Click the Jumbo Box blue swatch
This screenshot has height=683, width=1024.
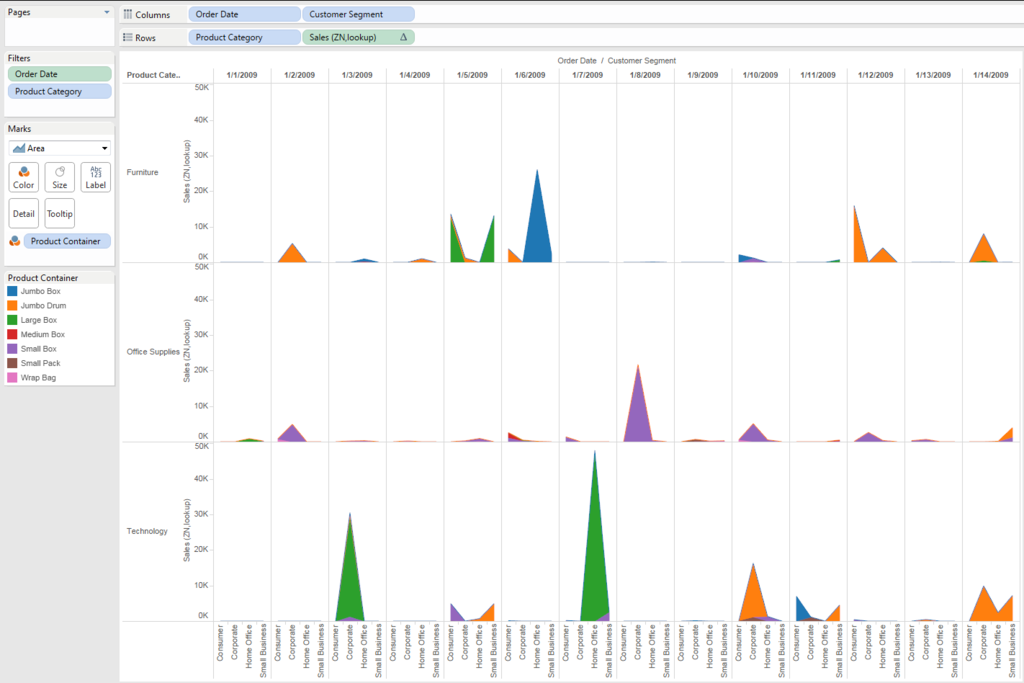[x=12, y=291]
